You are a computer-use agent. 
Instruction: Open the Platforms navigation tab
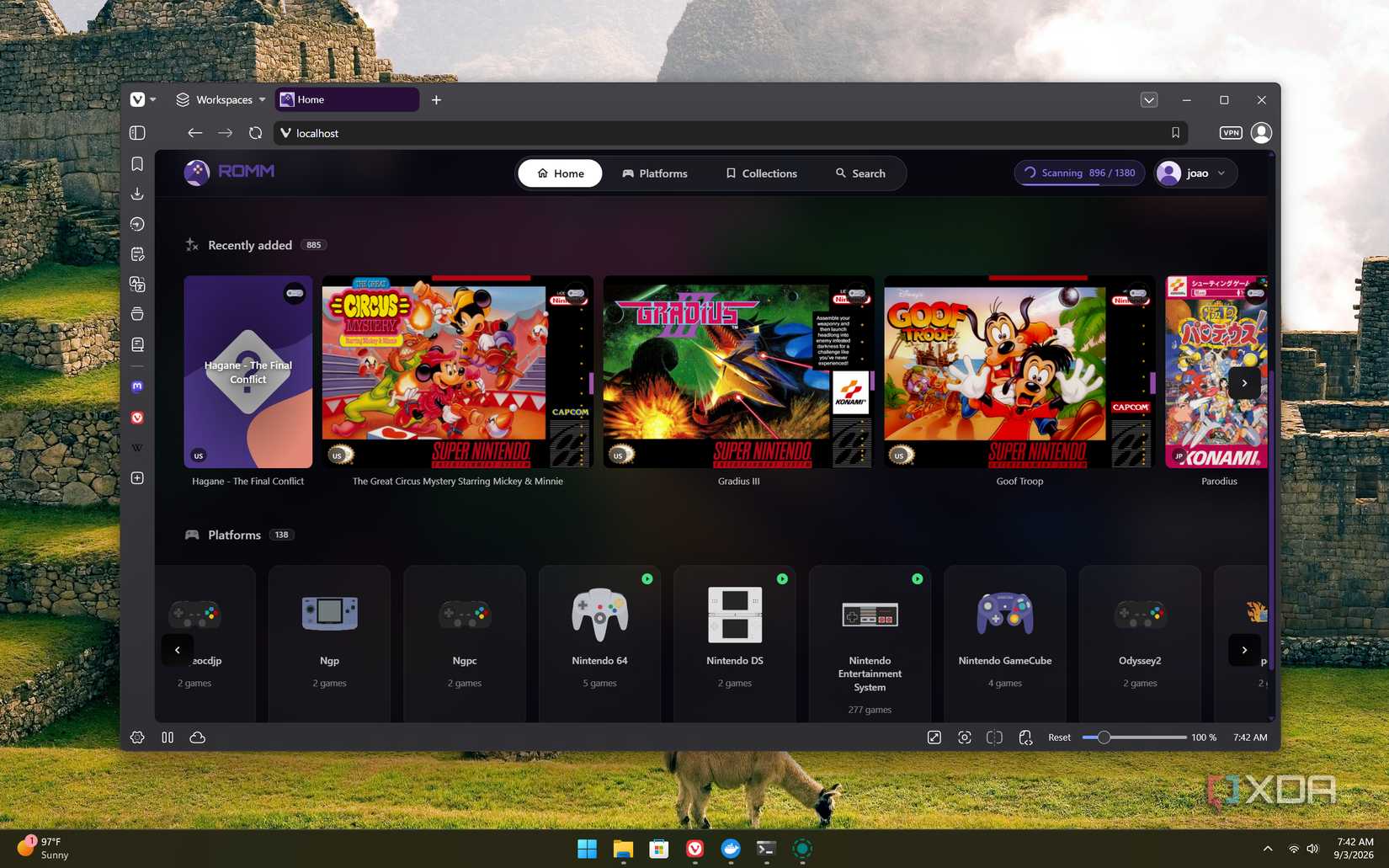coord(655,173)
